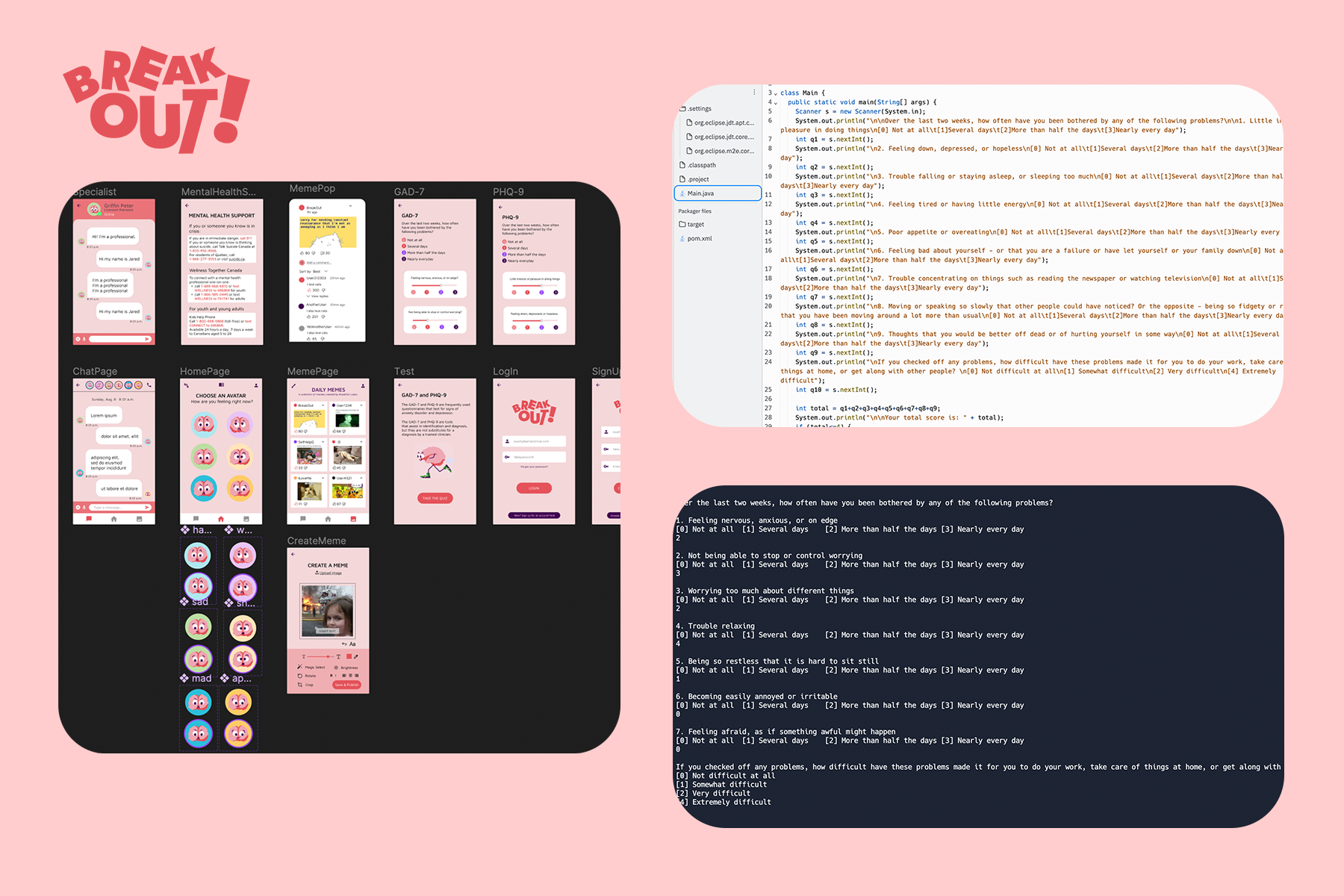Open the home icon in MemePage bottom navigation

coord(329,518)
